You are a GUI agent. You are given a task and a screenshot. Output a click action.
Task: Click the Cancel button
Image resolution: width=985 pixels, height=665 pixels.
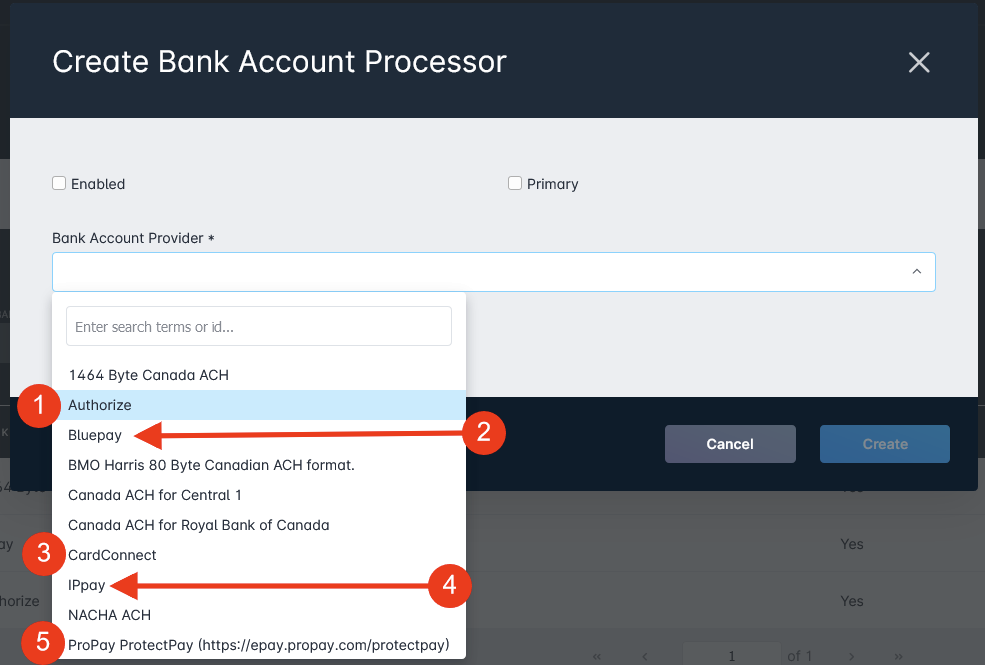[x=730, y=444]
